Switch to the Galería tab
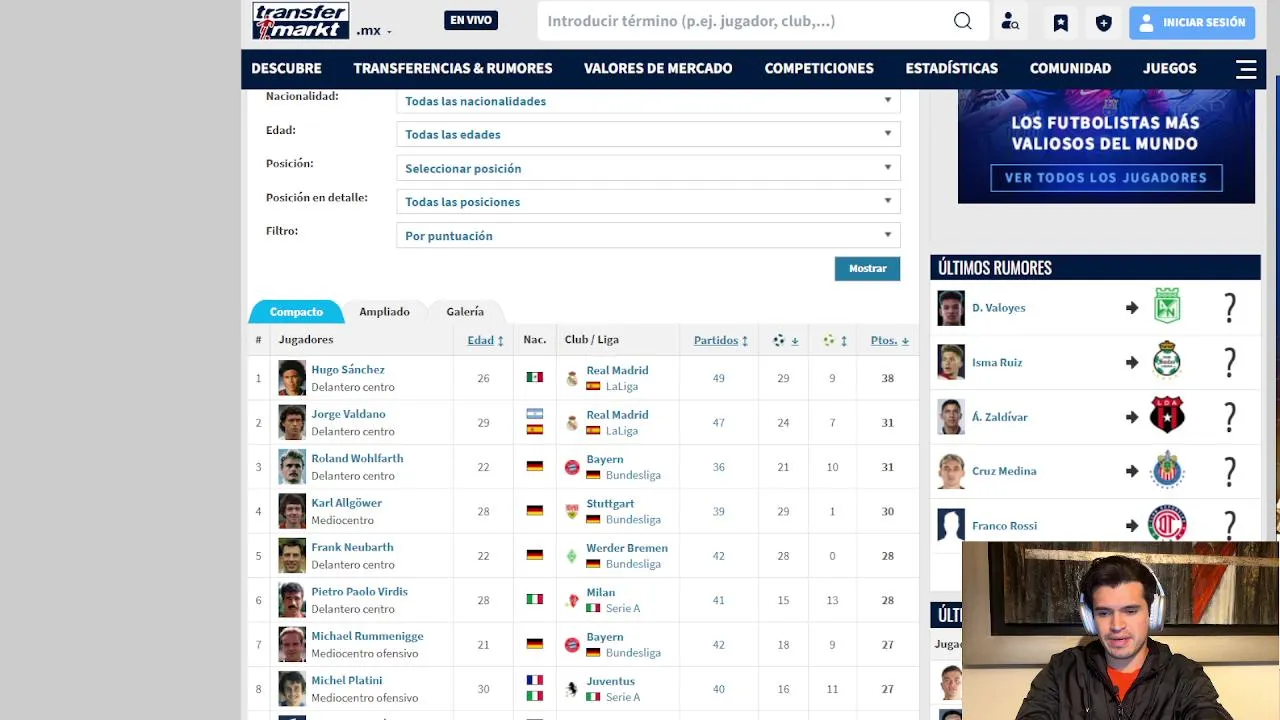This screenshot has width=1280, height=720. coord(465,312)
